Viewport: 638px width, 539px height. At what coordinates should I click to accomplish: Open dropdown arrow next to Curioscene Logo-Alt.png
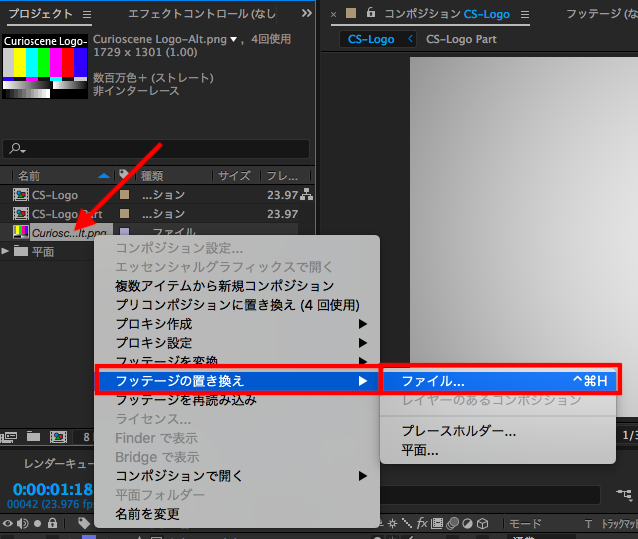pos(234,39)
